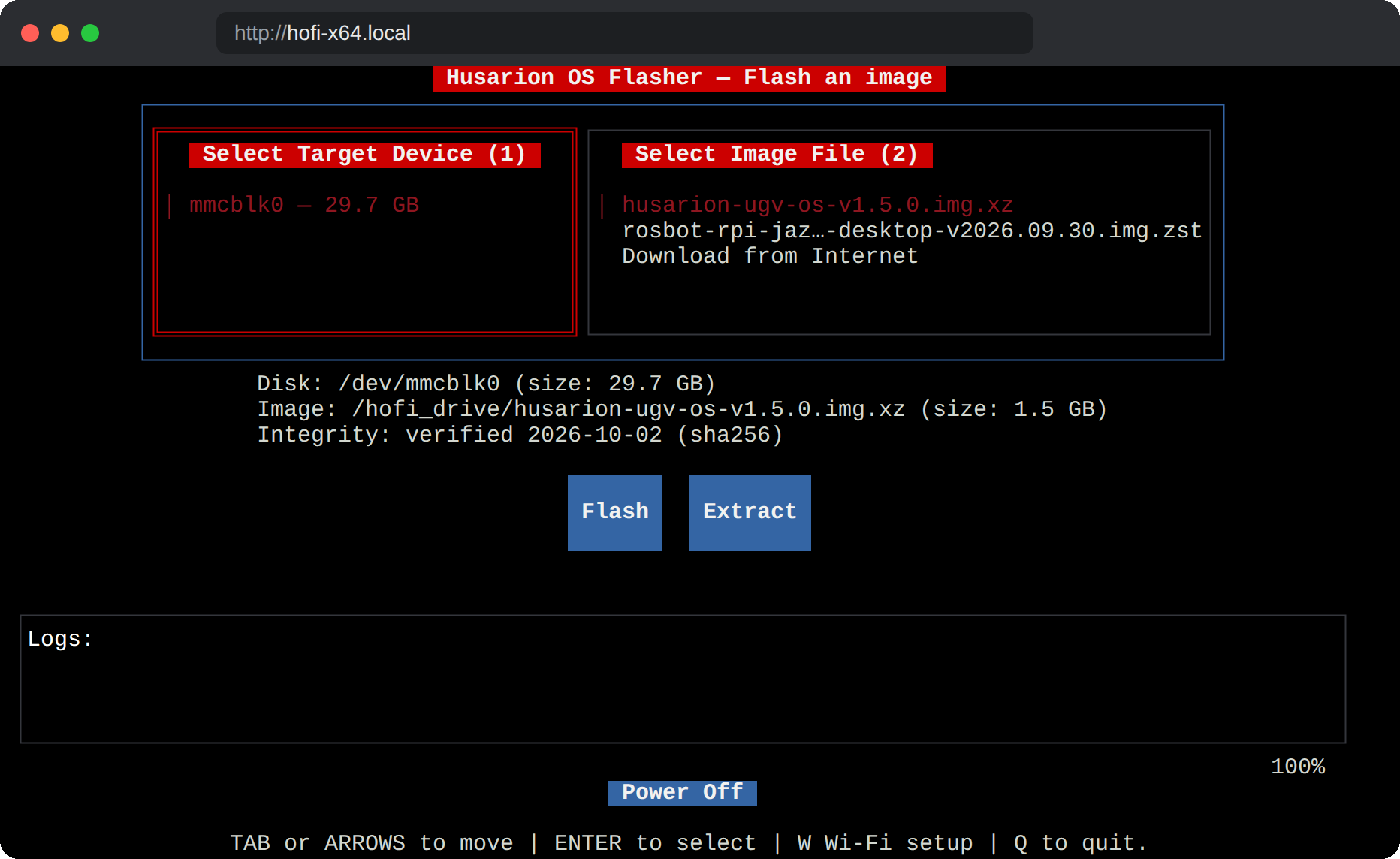This screenshot has height=859, width=1400.
Task: Click the Image: /hofi_drive path line
Action: (682, 409)
